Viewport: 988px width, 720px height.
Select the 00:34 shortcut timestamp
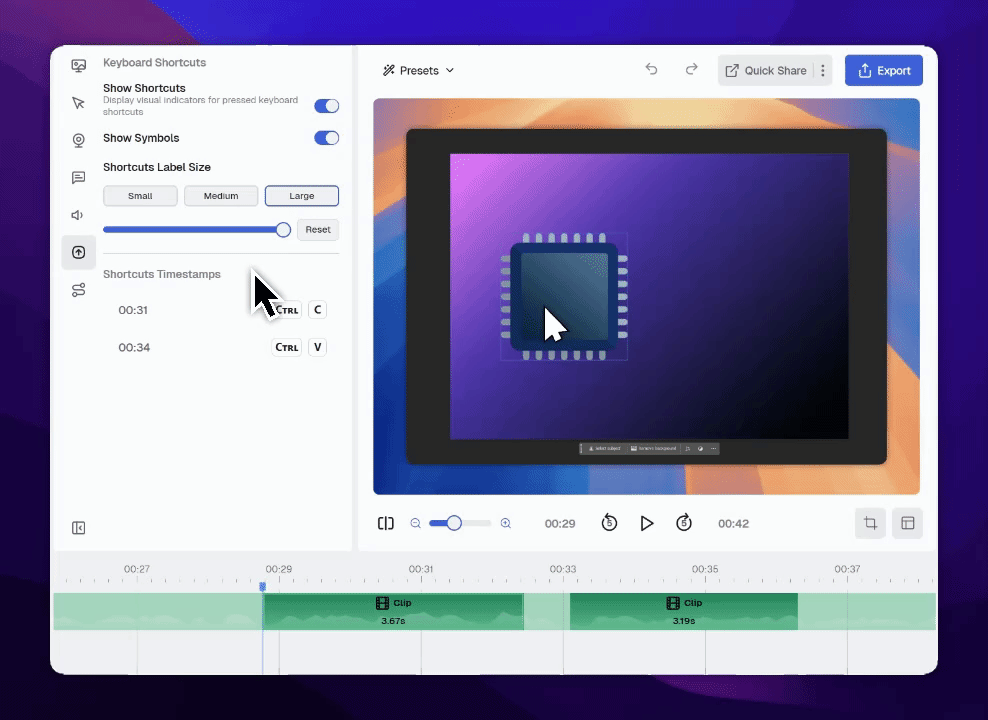[x=134, y=348]
